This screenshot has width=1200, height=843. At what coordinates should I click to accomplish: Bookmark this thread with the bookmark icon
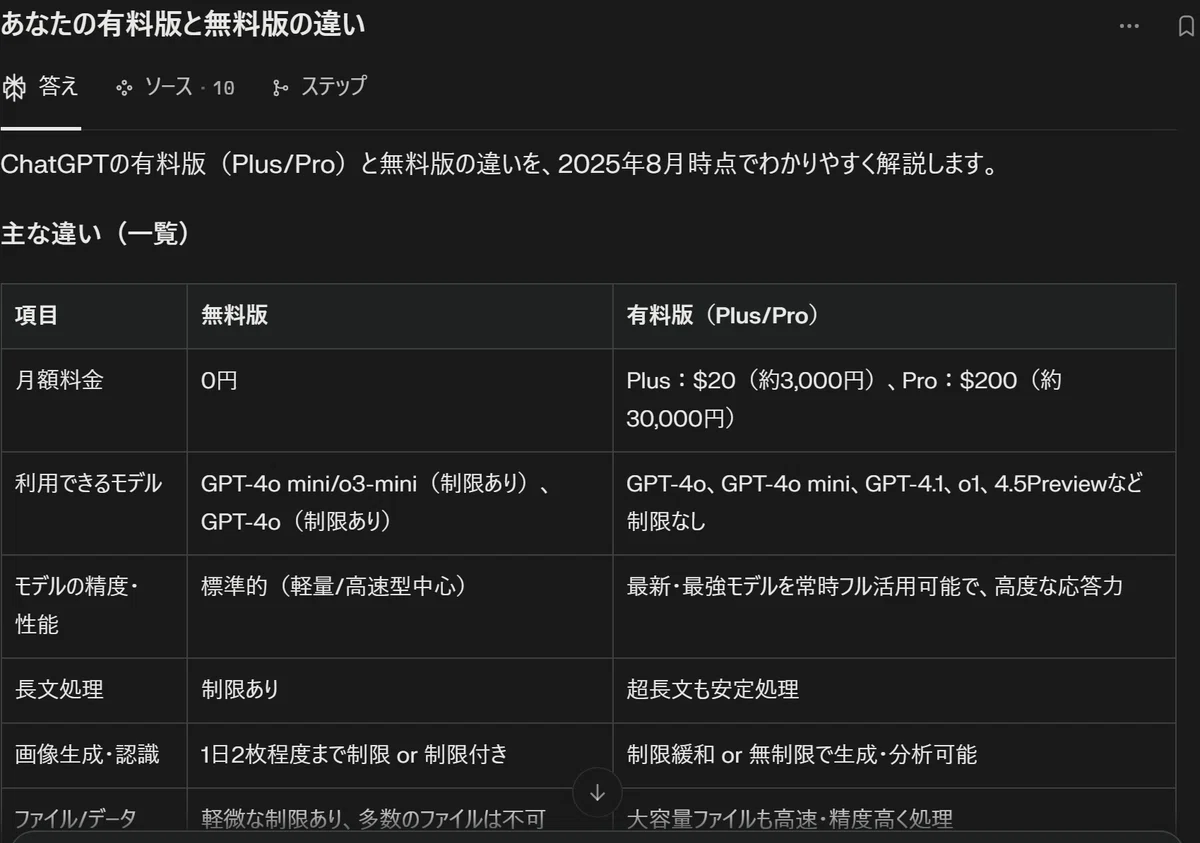[x=1187, y=27]
